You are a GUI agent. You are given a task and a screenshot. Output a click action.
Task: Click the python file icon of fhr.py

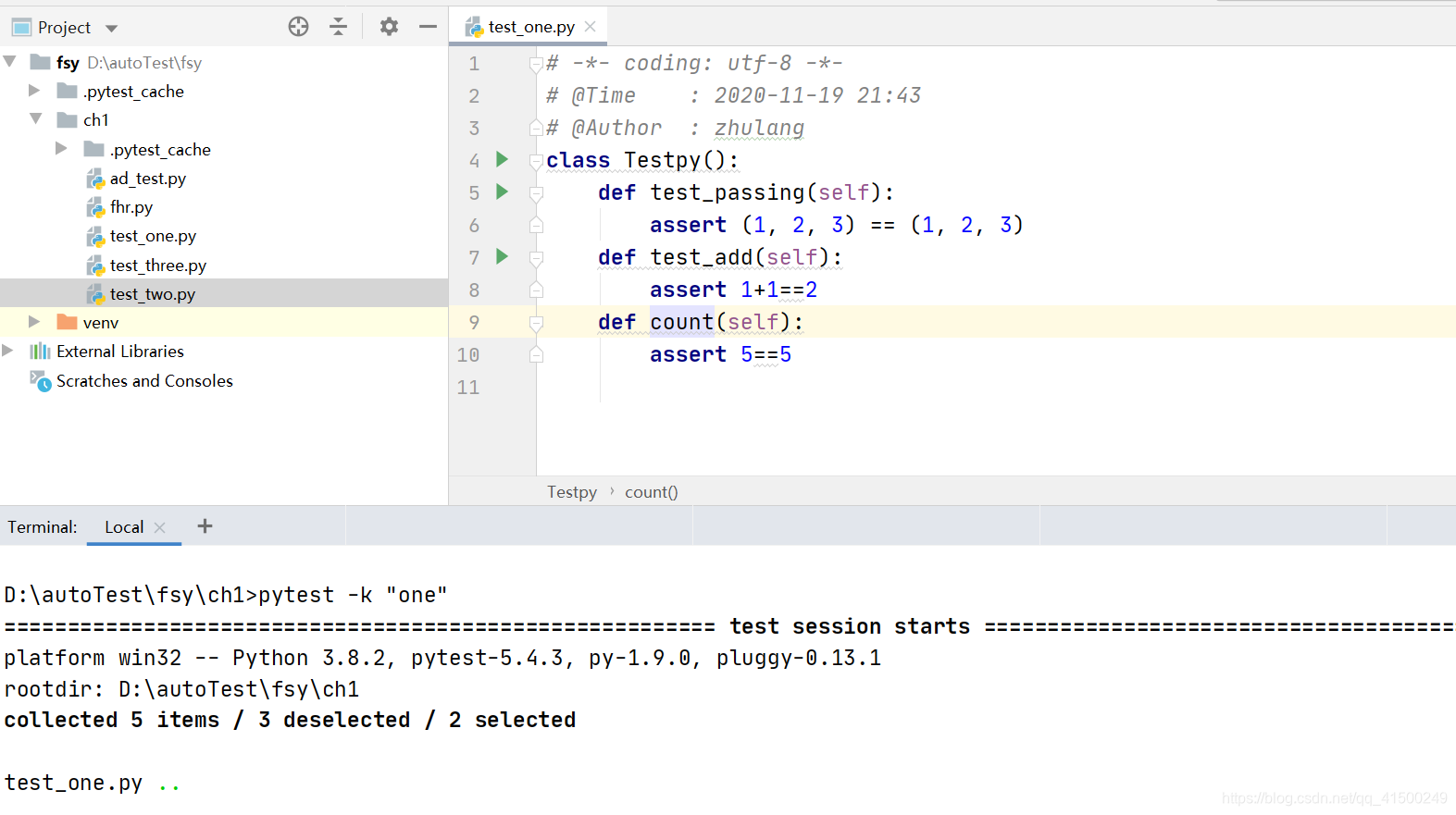click(x=95, y=207)
